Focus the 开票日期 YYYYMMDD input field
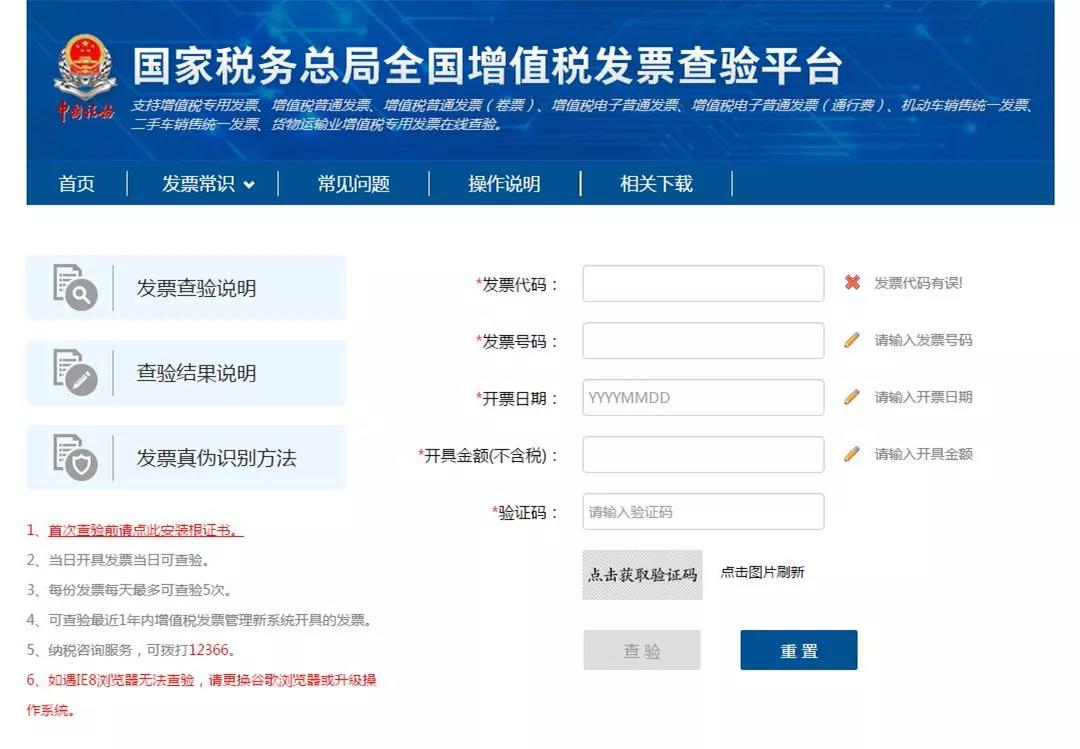The width and height of the screenshot is (1080, 749). click(x=703, y=398)
